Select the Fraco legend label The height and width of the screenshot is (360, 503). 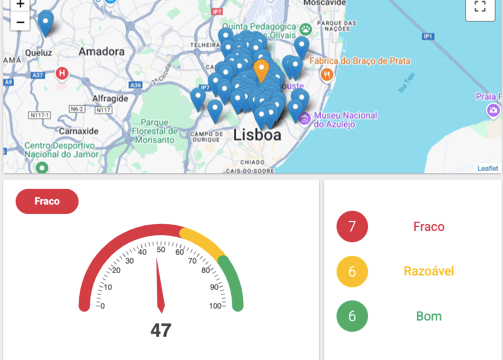click(429, 227)
